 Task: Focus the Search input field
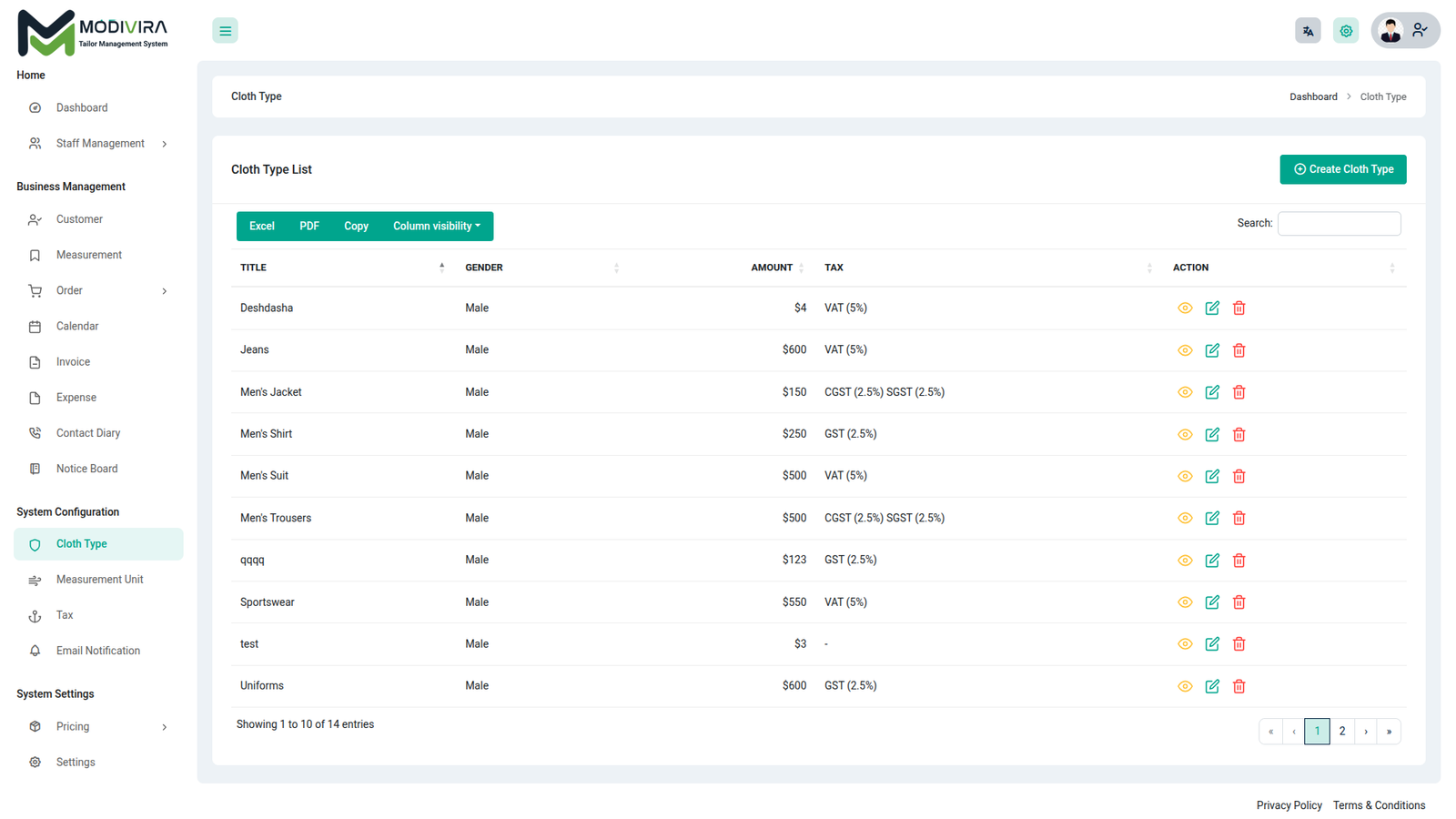pyautogui.click(x=1339, y=224)
